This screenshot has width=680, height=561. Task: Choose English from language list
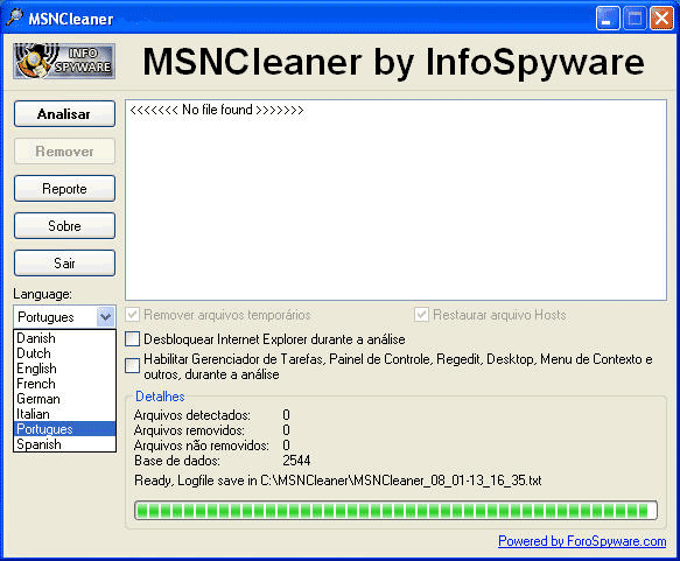click(x=65, y=368)
